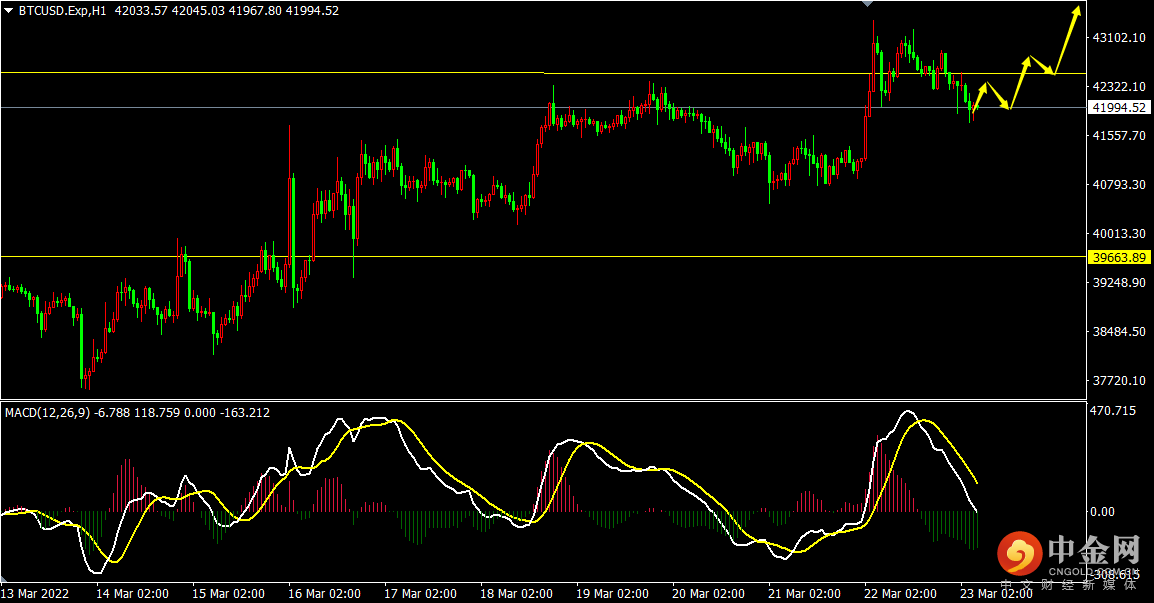Select the current price tag 41994.52
The image size is (1154, 603).
pyautogui.click(x=1119, y=107)
